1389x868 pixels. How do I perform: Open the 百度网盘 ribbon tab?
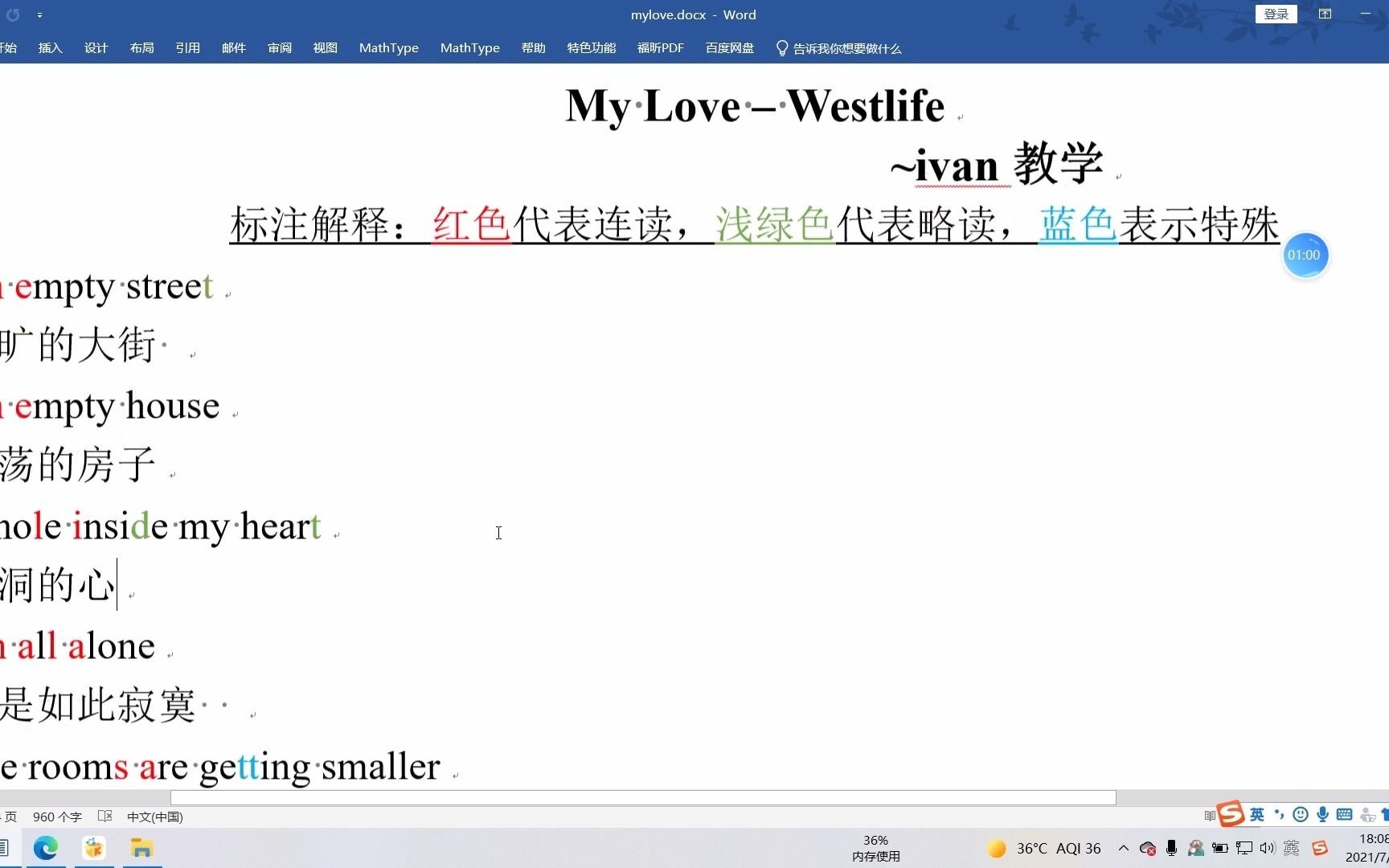729,48
